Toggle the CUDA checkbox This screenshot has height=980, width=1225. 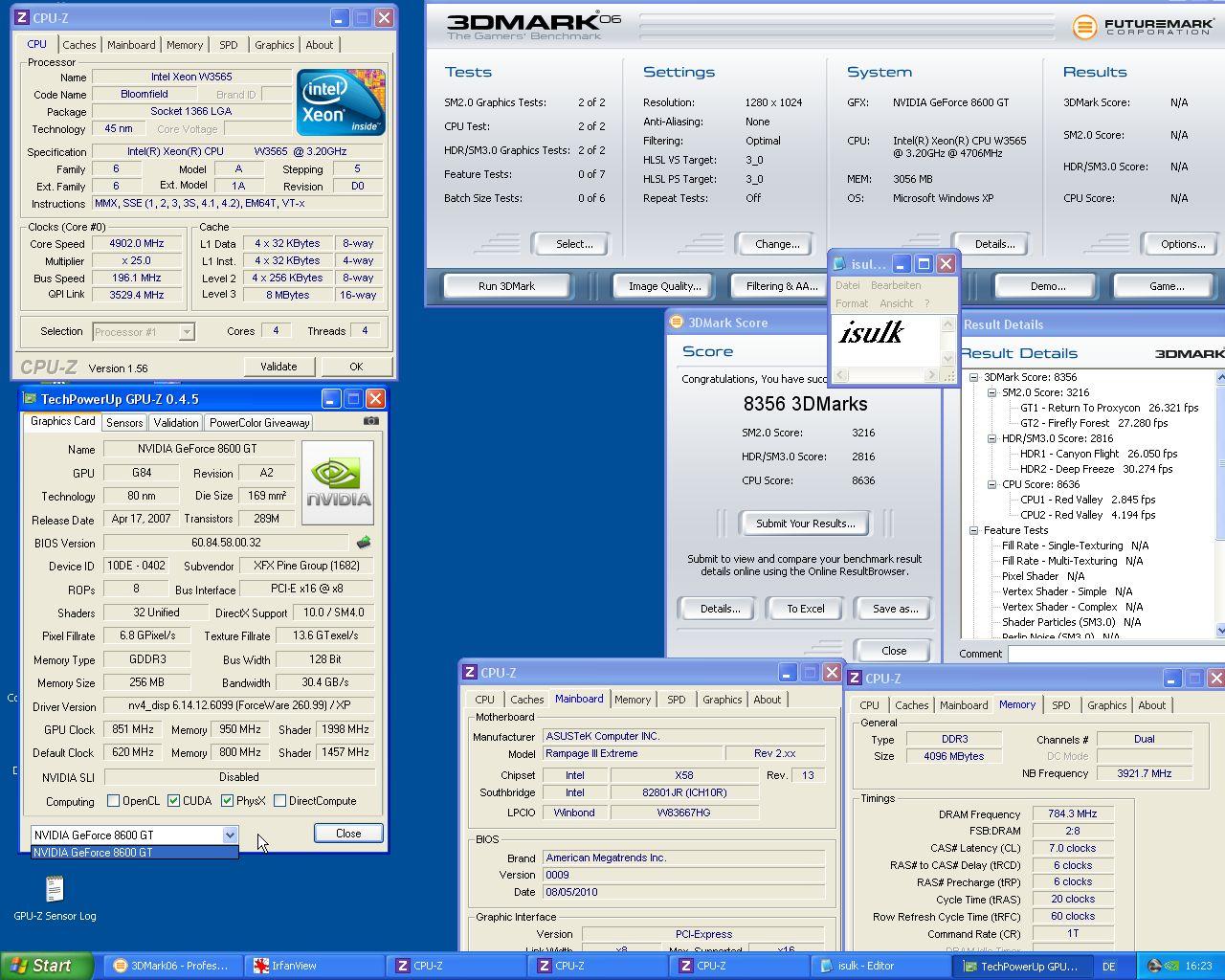pyautogui.click(x=173, y=801)
